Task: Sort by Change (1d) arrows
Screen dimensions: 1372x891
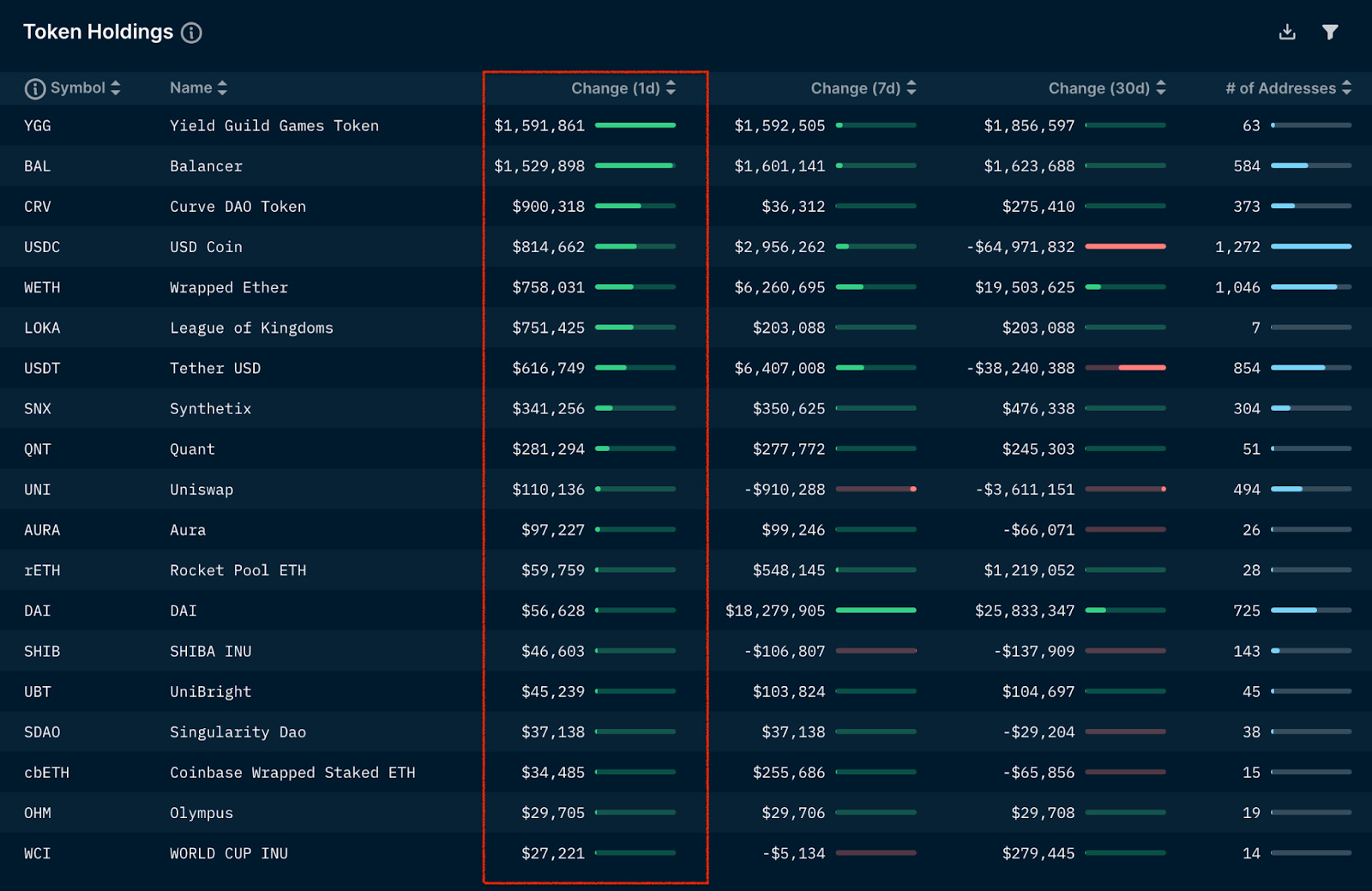Action: 671,87
